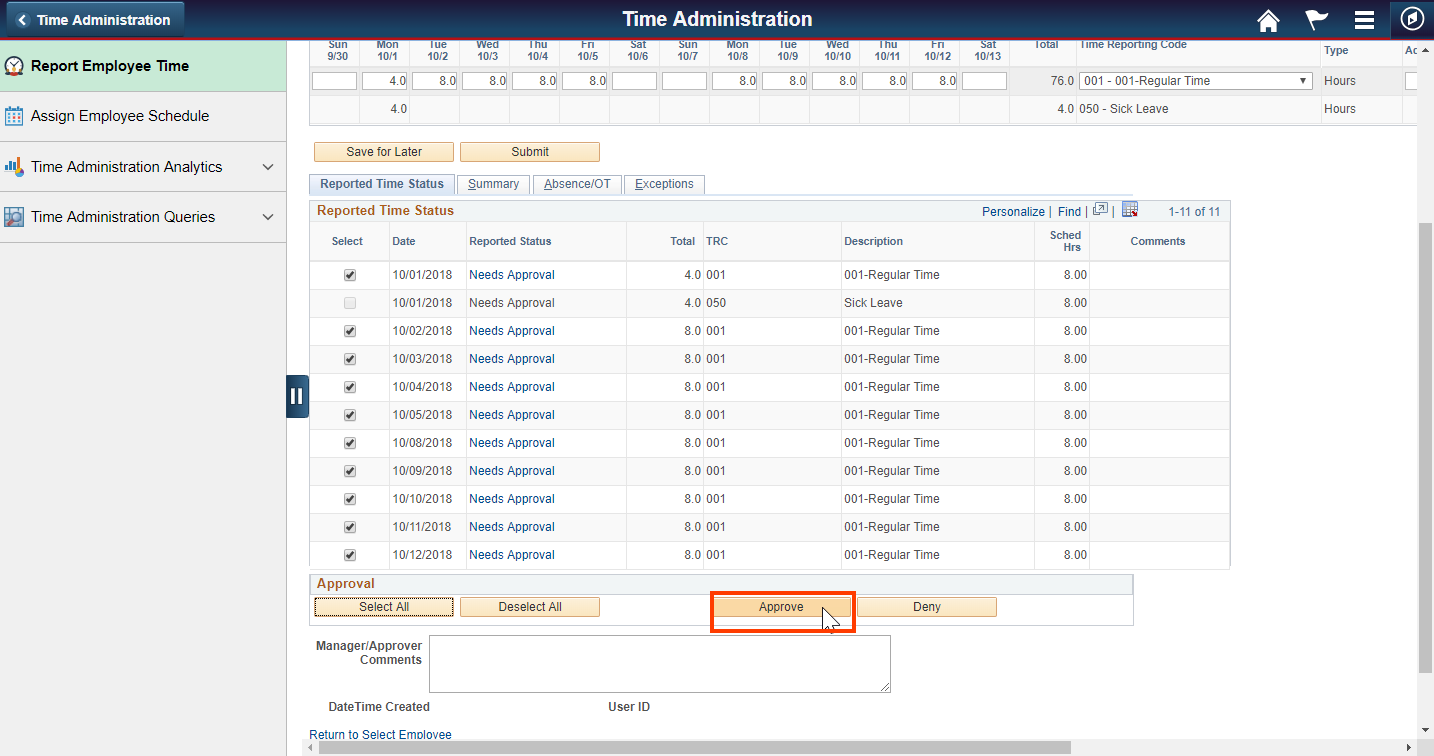Open the Actions List hamburger menu icon
The width and height of the screenshot is (1434, 756).
(1363, 19)
